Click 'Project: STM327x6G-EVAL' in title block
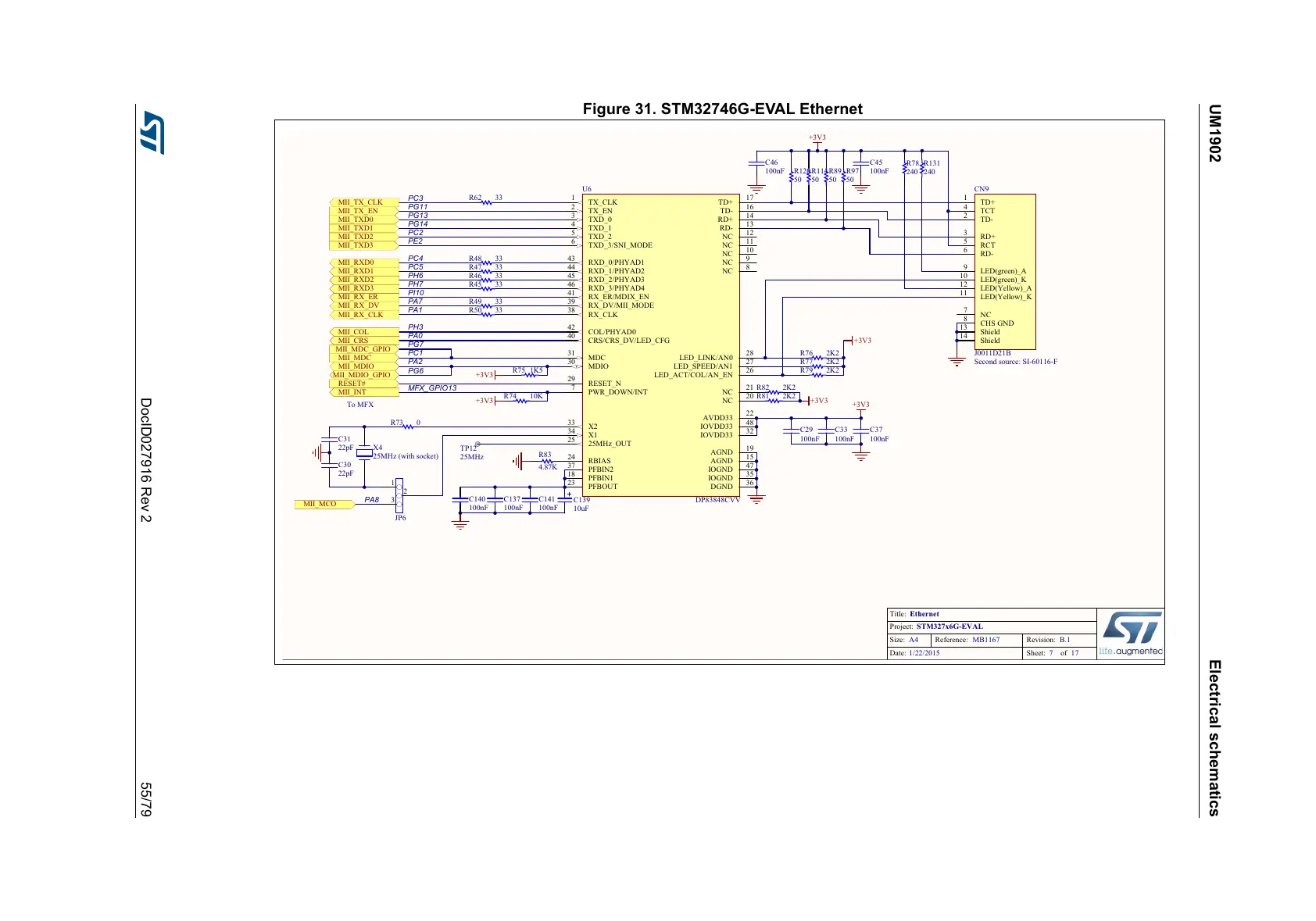Viewport: 1316px width, 921px height. (x=937, y=626)
